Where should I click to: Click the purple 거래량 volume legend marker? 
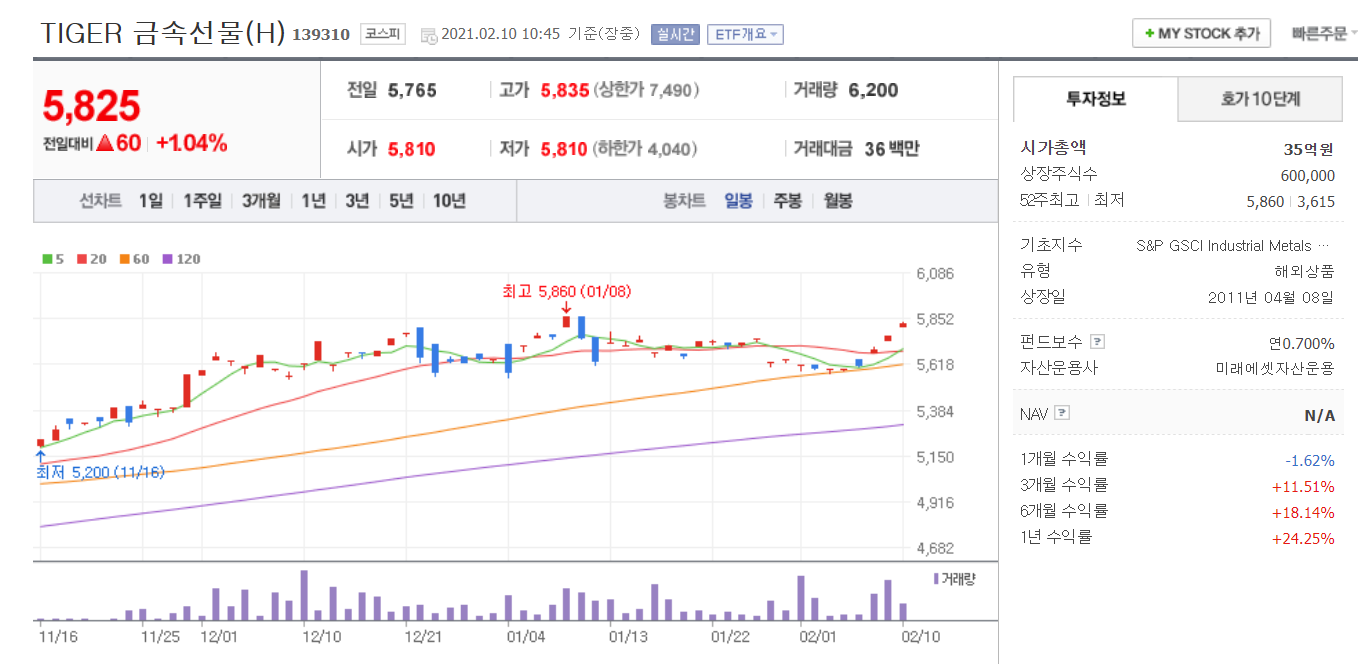point(936,579)
